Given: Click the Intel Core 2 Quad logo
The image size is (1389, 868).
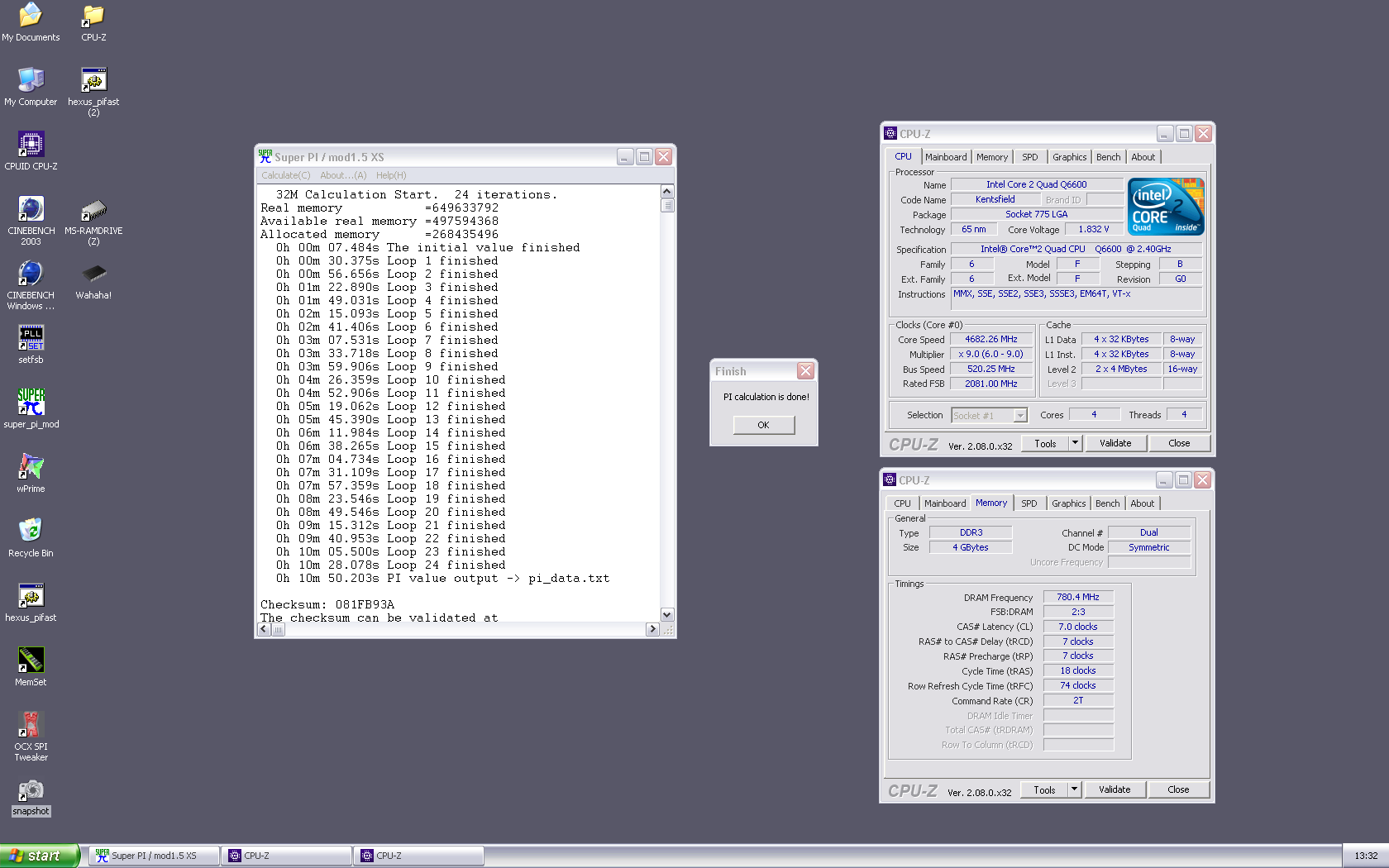Looking at the screenshot, I should click(x=1167, y=207).
